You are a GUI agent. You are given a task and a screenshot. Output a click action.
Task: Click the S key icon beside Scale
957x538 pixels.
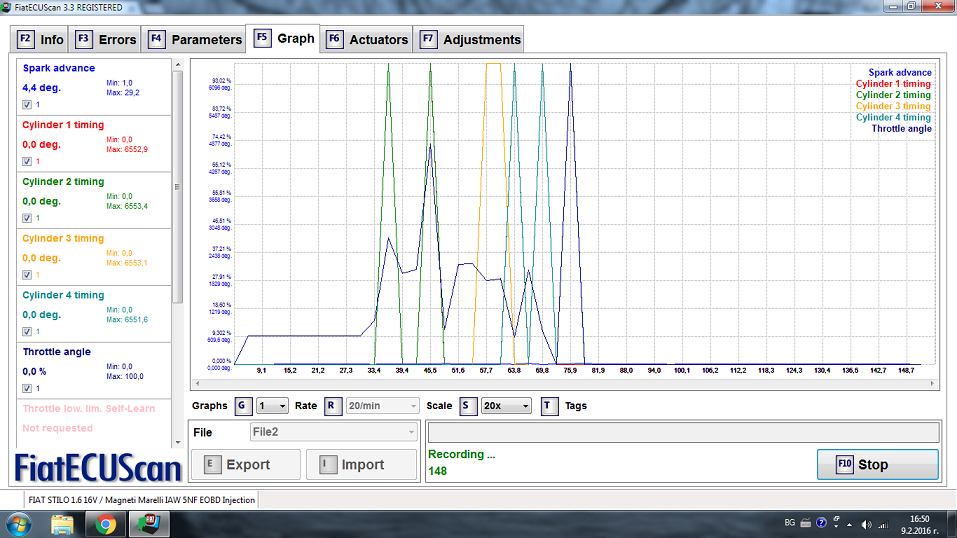[x=467, y=406]
